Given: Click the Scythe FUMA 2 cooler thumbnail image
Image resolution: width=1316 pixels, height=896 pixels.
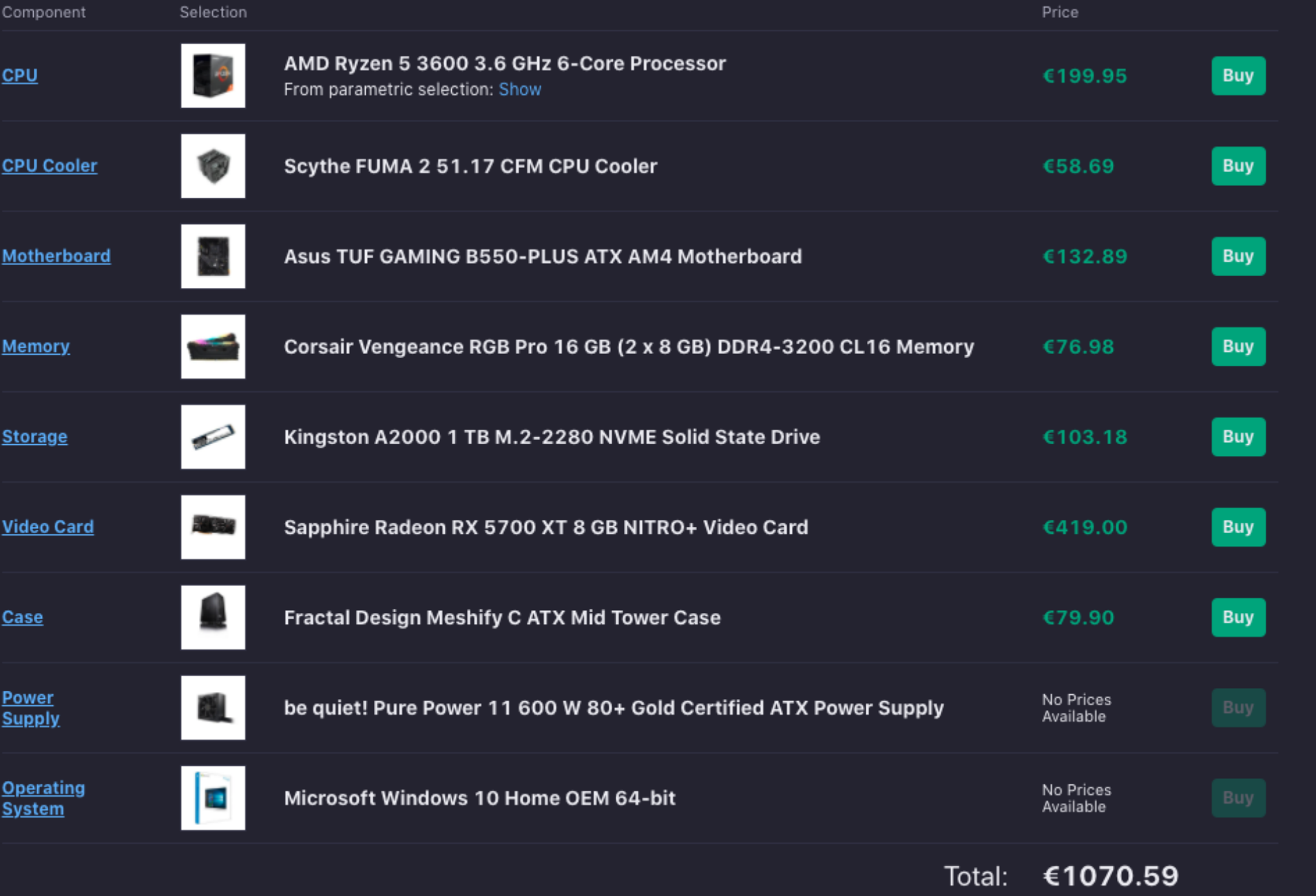Looking at the screenshot, I should pos(213,166).
